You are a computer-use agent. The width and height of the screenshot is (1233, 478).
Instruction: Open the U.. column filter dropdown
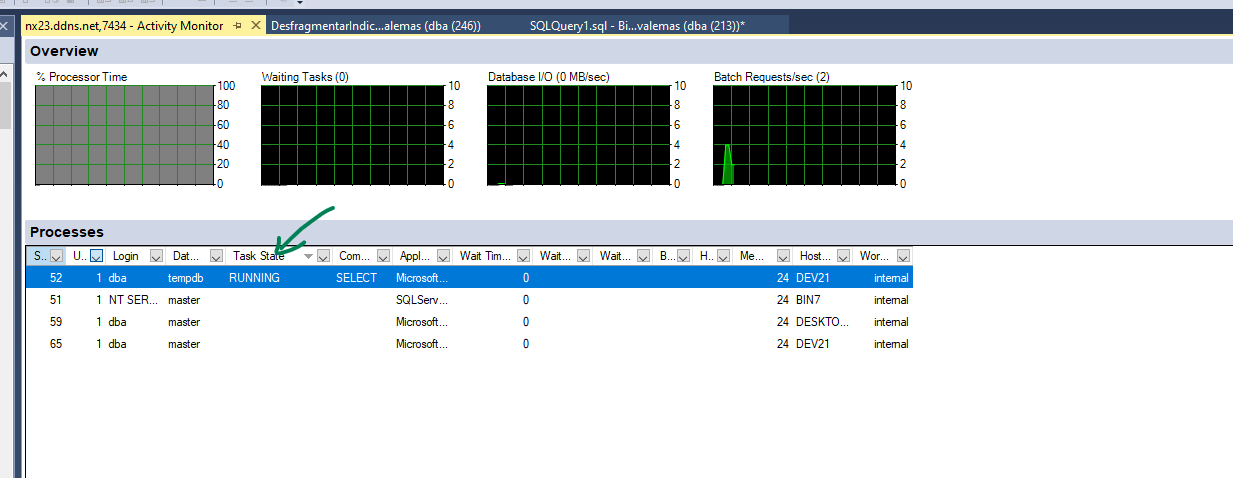(97, 256)
